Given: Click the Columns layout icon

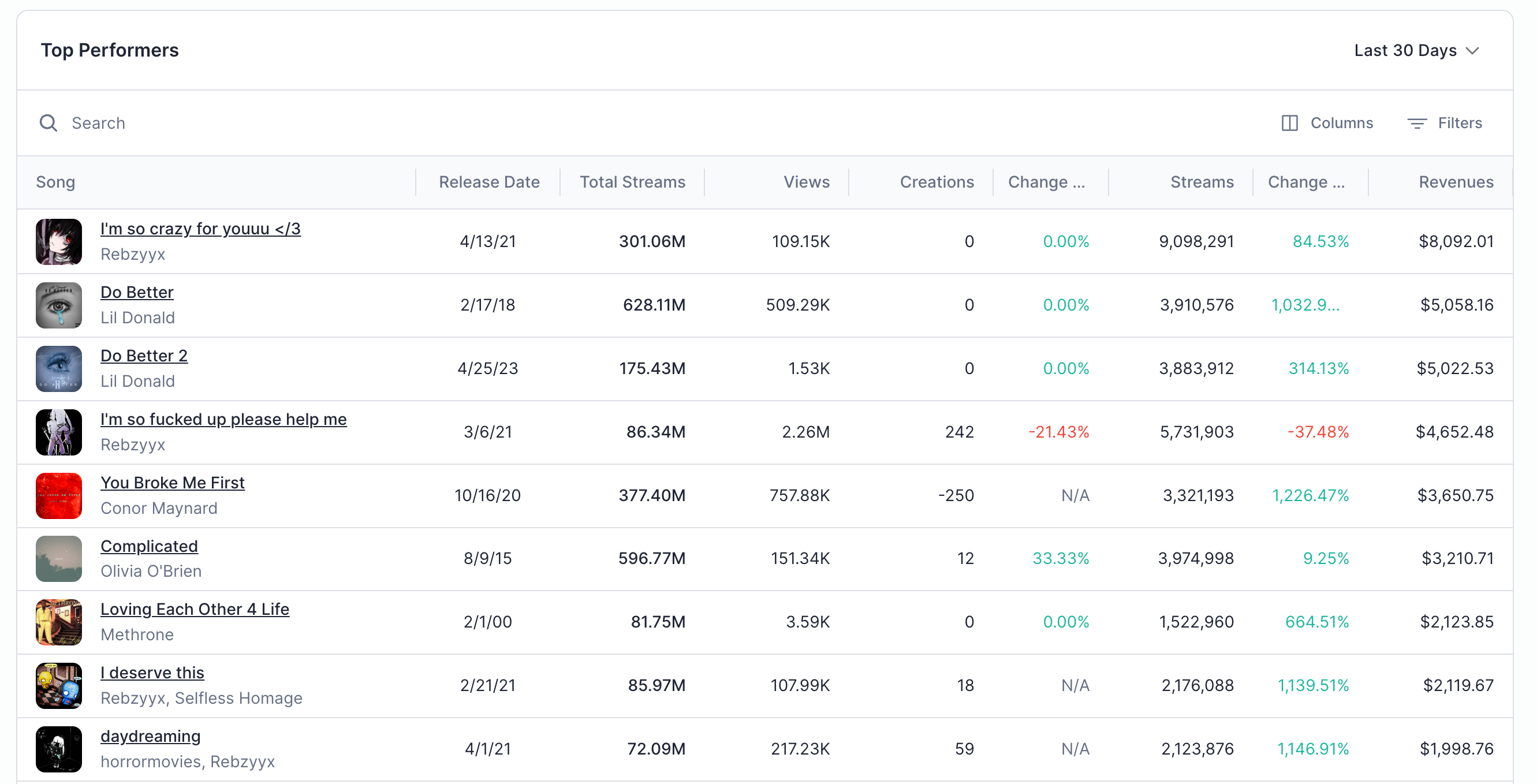Looking at the screenshot, I should pyautogui.click(x=1289, y=123).
